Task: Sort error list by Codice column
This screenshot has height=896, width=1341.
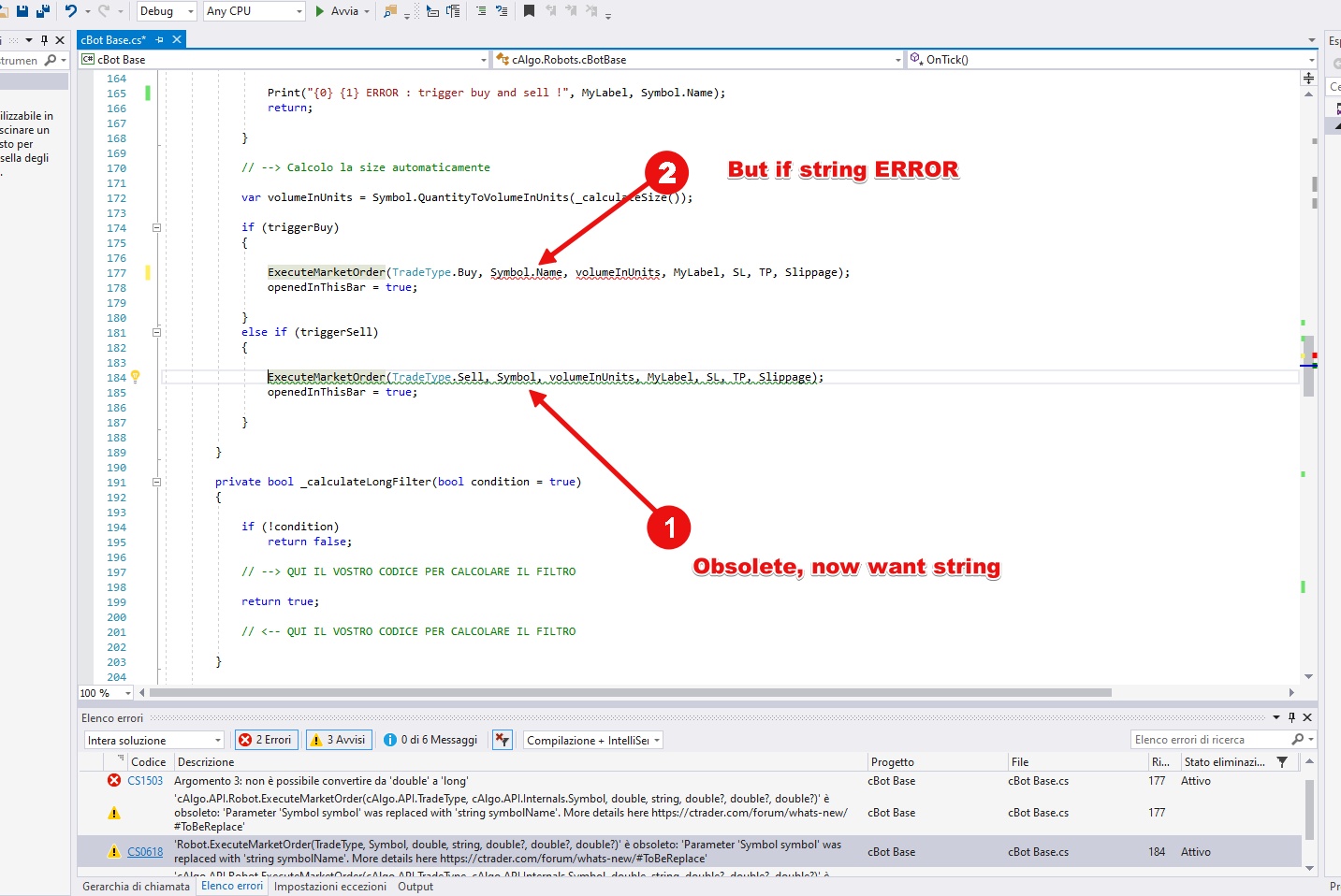Action: coord(149,762)
